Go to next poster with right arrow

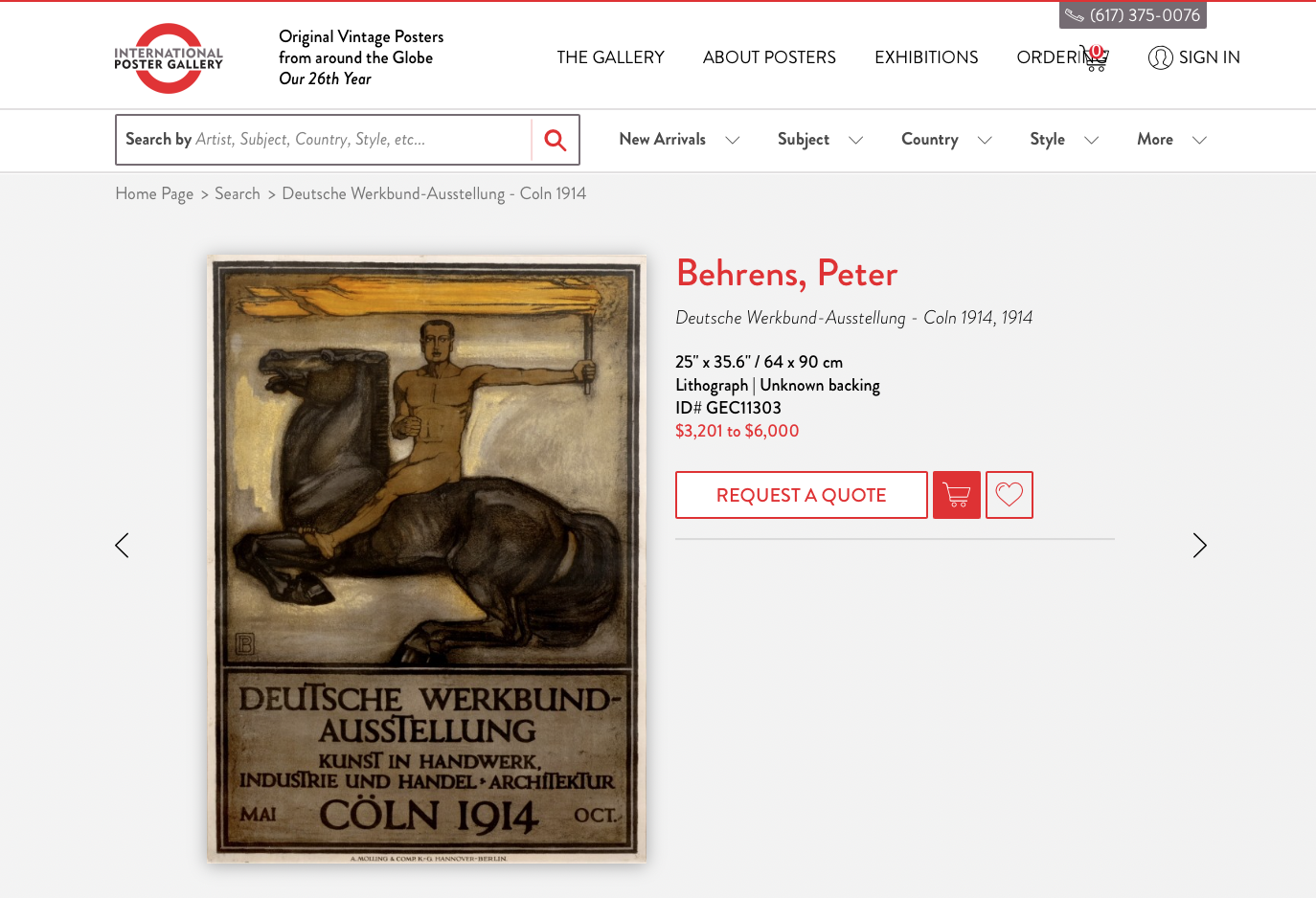coord(1199,546)
